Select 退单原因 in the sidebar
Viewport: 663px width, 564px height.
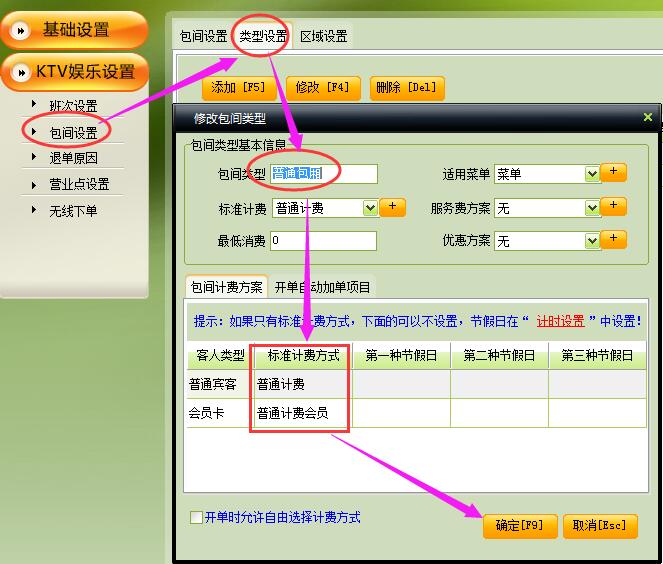(x=73, y=158)
